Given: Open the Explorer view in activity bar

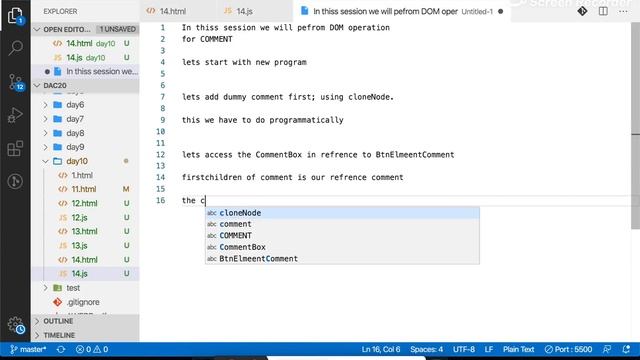Looking at the screenshot, I should (15, 16).
